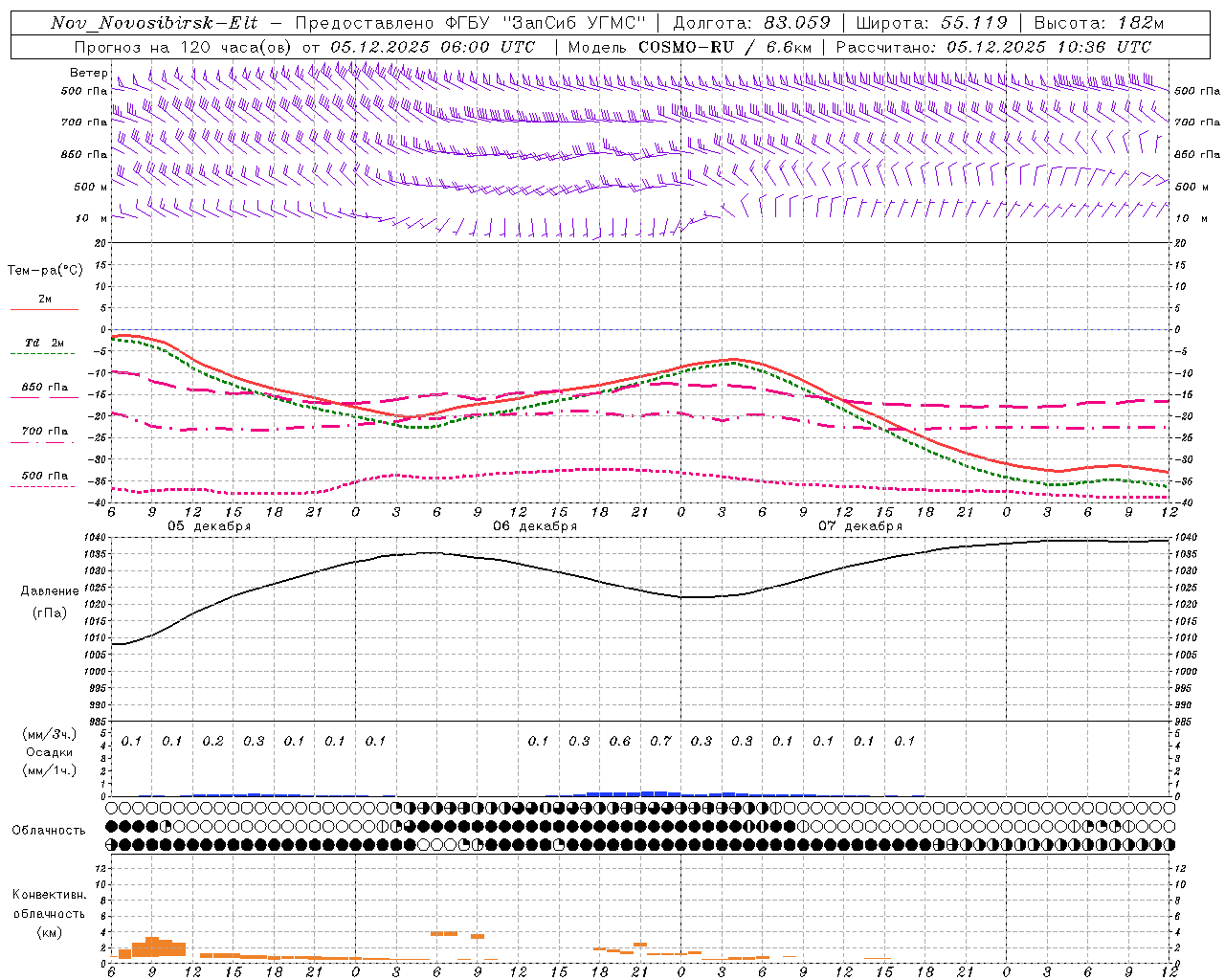The image size is (1225, 980).
Task: Click the Облачность cloud cover label
Action: (x=49, y=830)
